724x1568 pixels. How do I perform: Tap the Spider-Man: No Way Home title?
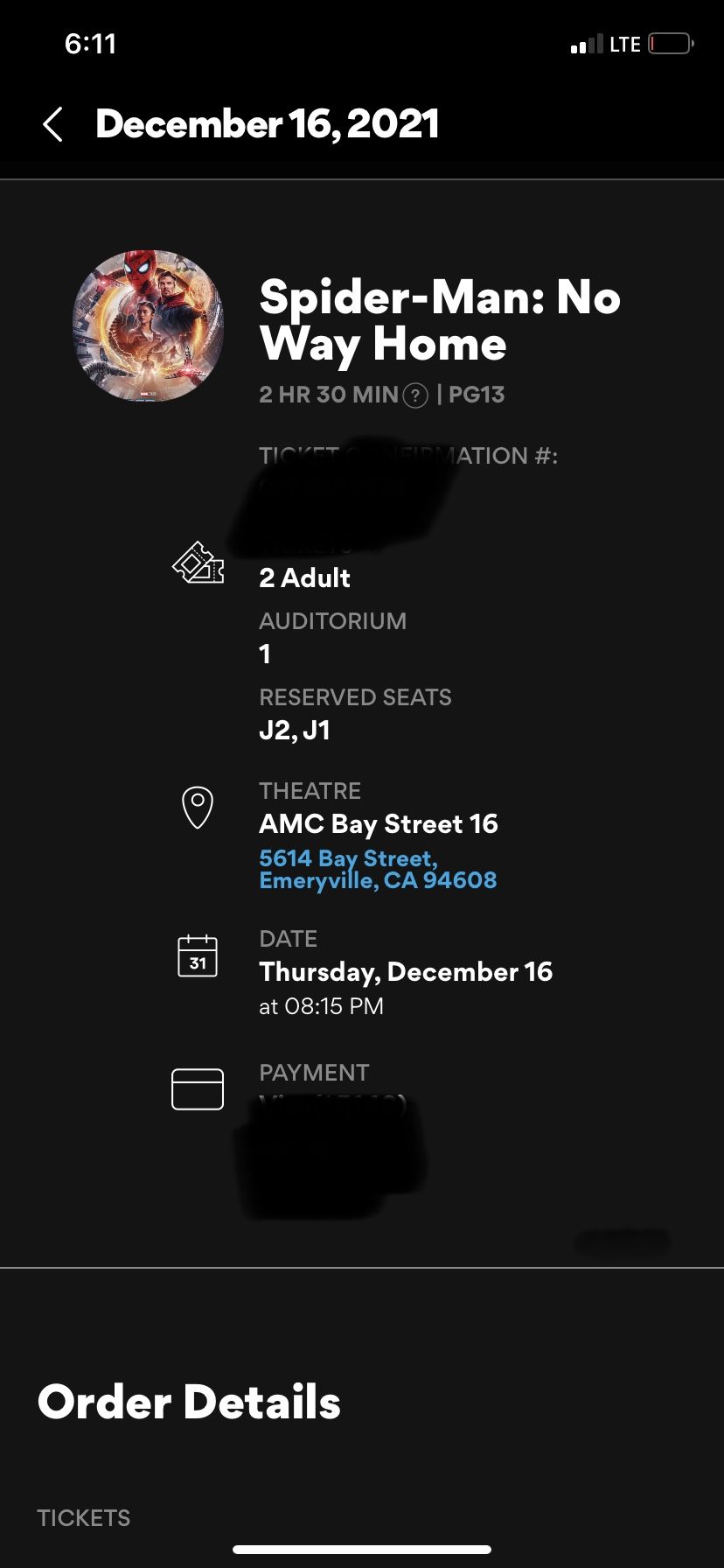(440, 320)
